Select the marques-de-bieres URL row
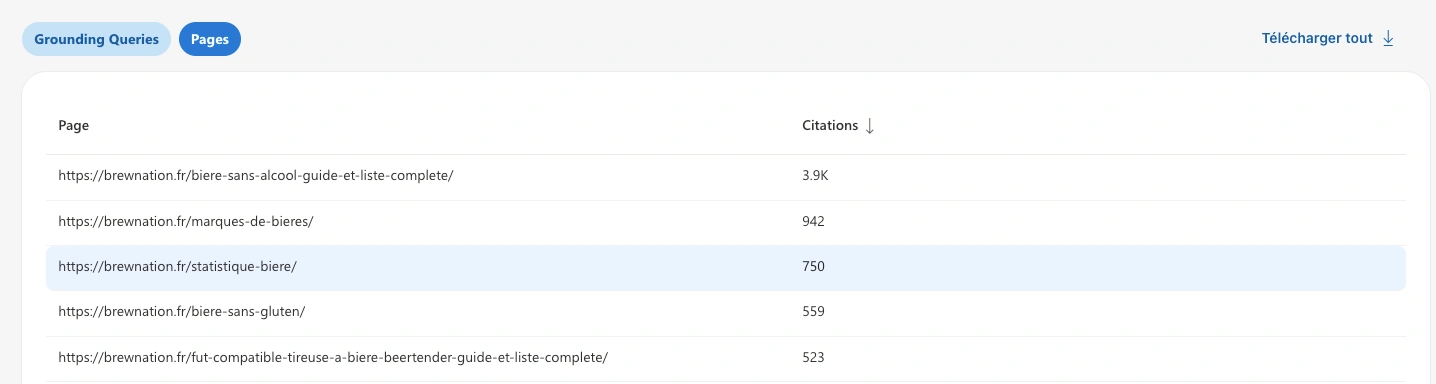1436x384 pixels. 726,222
